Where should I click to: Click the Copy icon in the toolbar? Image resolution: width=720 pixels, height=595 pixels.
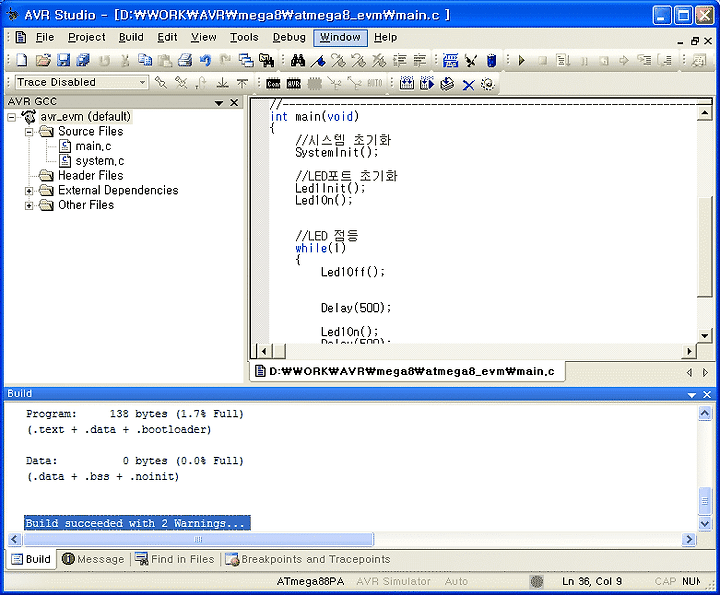145,60
